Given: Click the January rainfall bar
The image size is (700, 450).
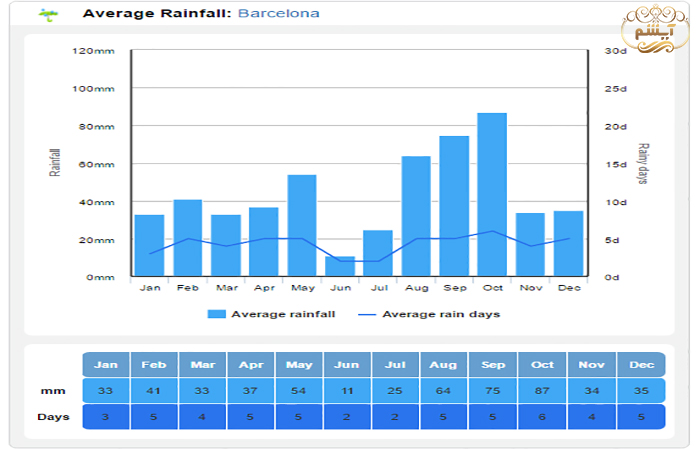Looking at the screenshot, I should 150,246.
